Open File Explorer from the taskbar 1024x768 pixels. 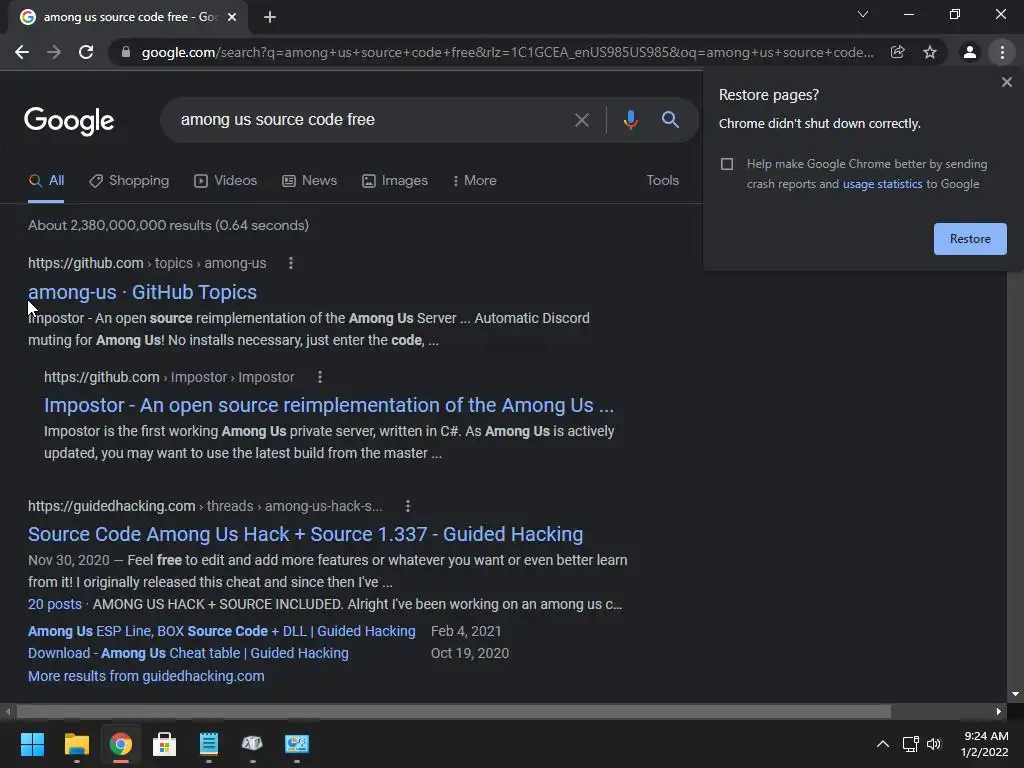click(x=76, y=744)
